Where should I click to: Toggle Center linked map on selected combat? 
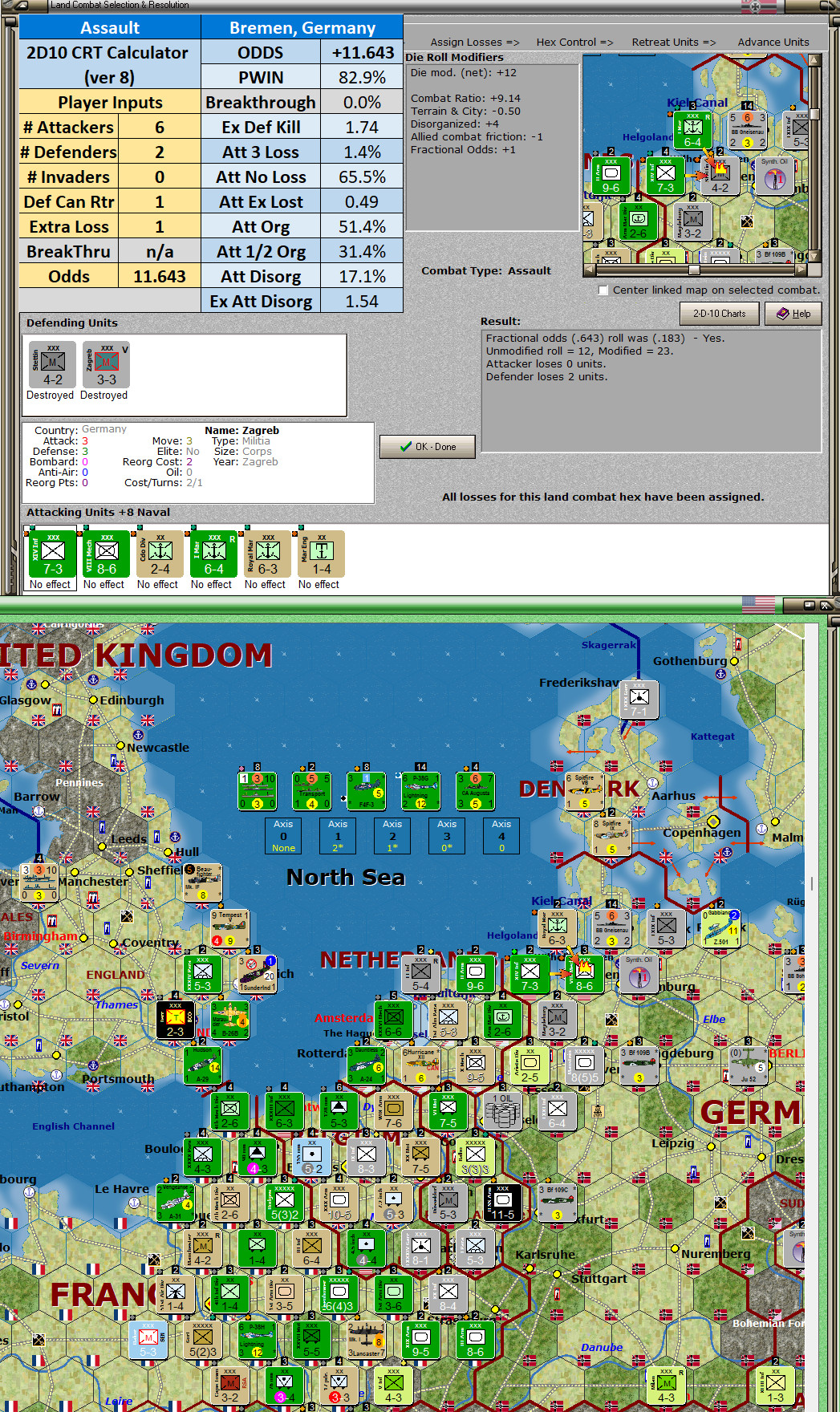pos(603,290)
